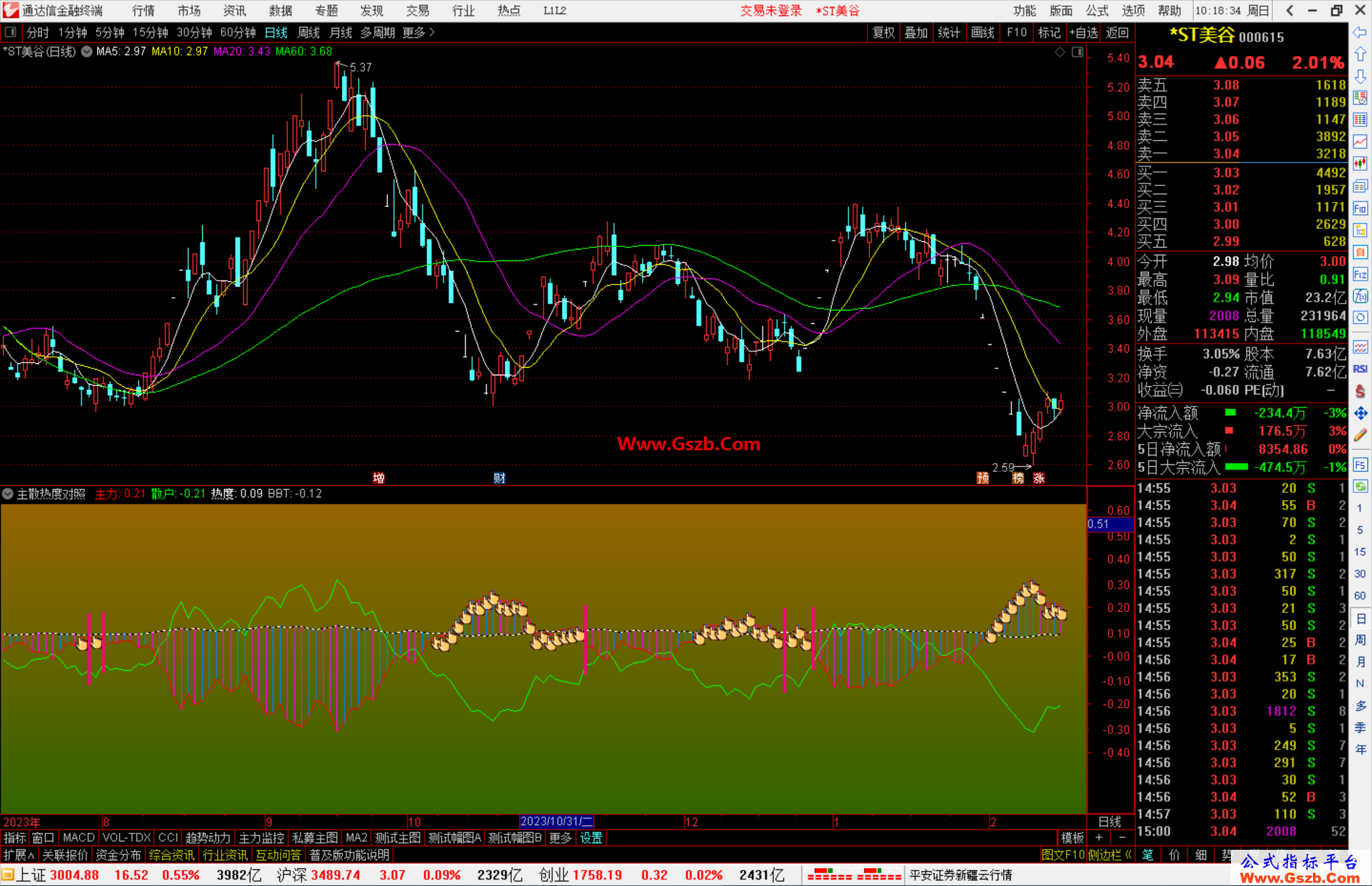Open the tree structure sidebar icon

(1360, 230)
